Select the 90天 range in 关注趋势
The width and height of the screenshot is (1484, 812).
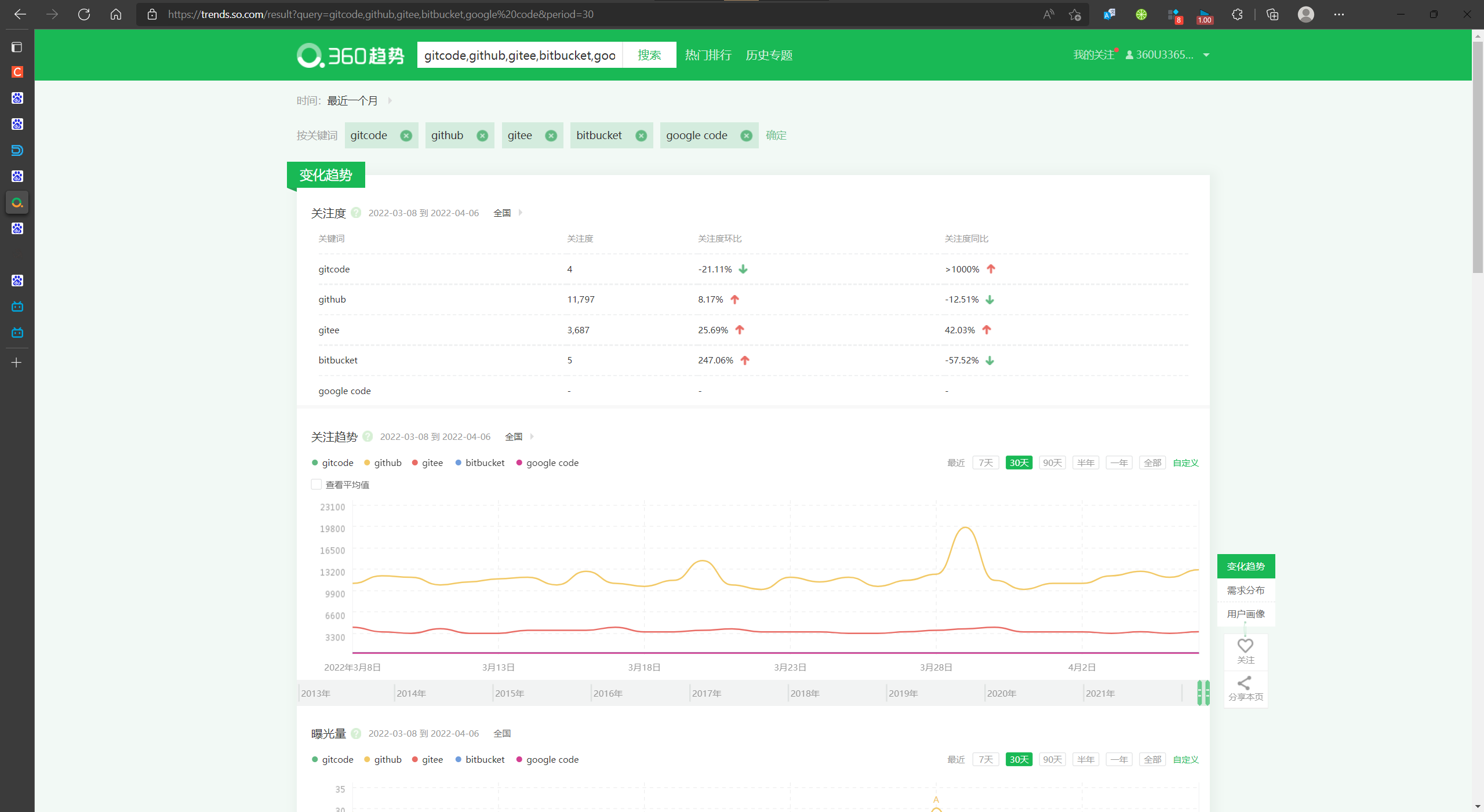(x=1052, y=463)
